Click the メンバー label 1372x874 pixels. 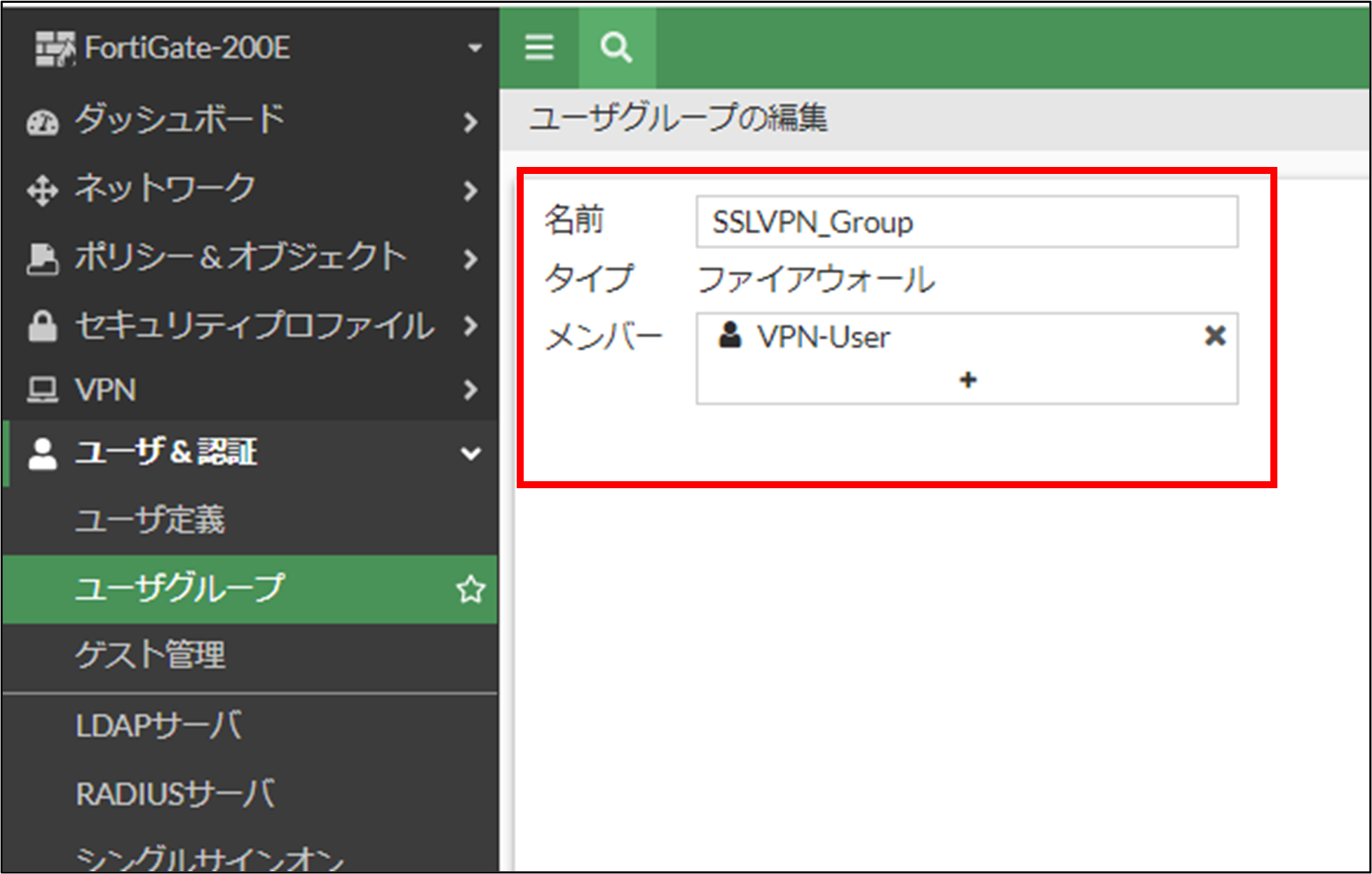click(604, 337)
